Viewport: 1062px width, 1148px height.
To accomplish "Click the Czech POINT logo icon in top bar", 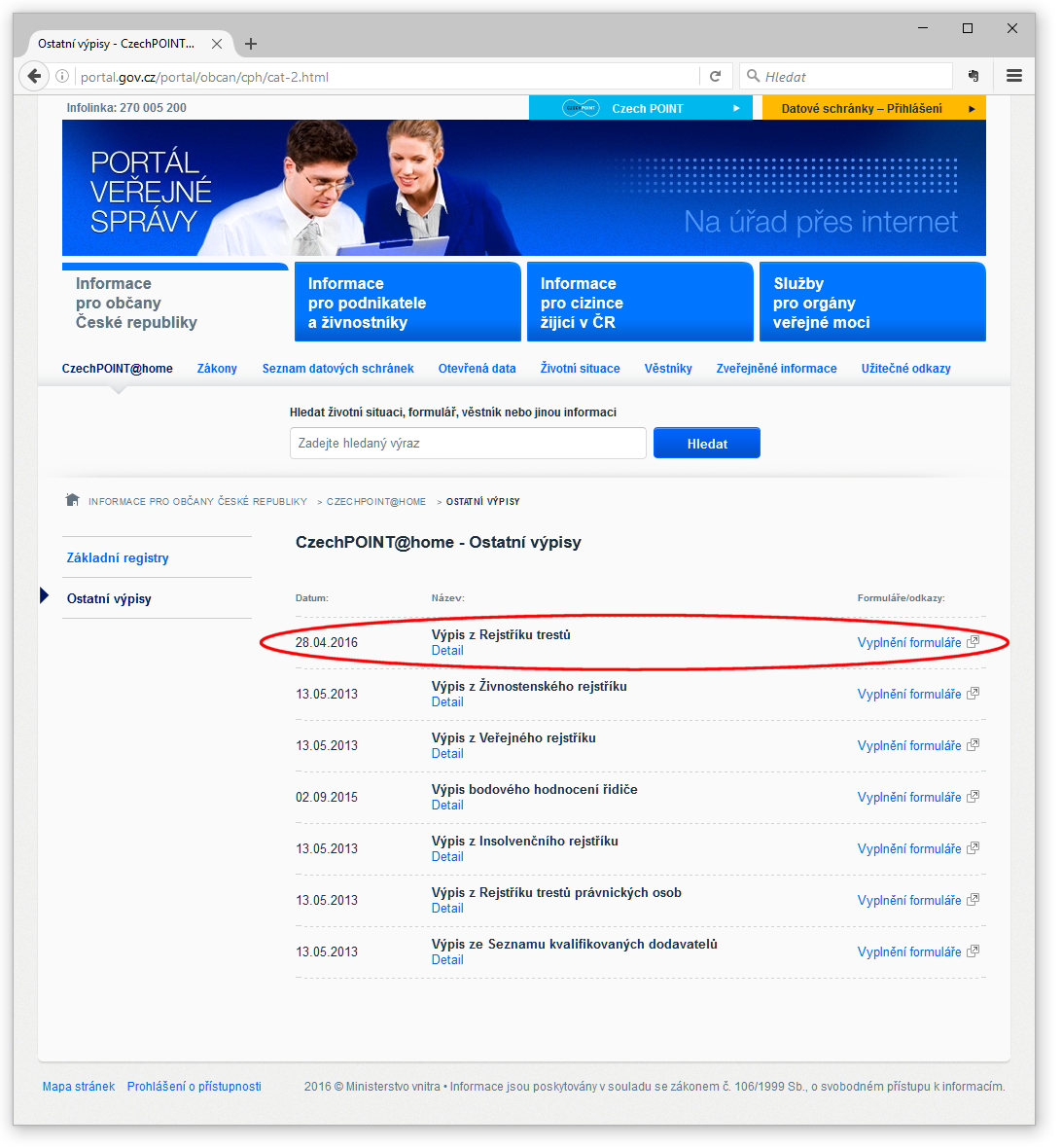I will point(581,108).
